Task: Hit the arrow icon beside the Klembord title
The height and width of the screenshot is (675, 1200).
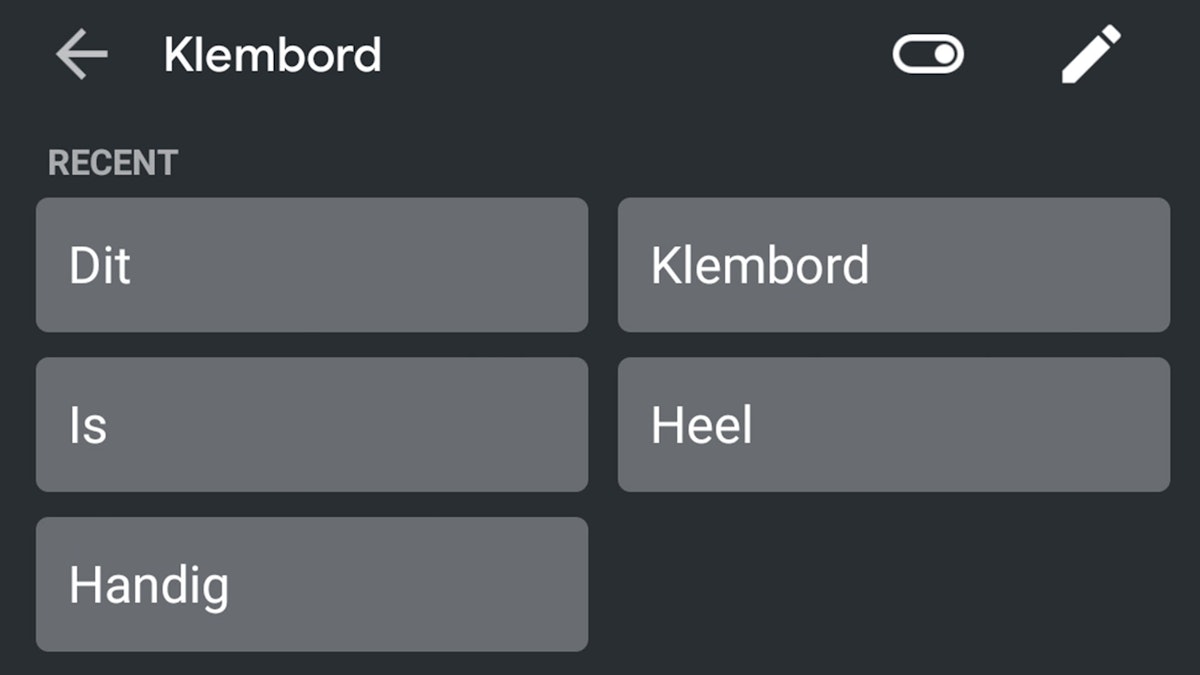Action: [83, 54]
